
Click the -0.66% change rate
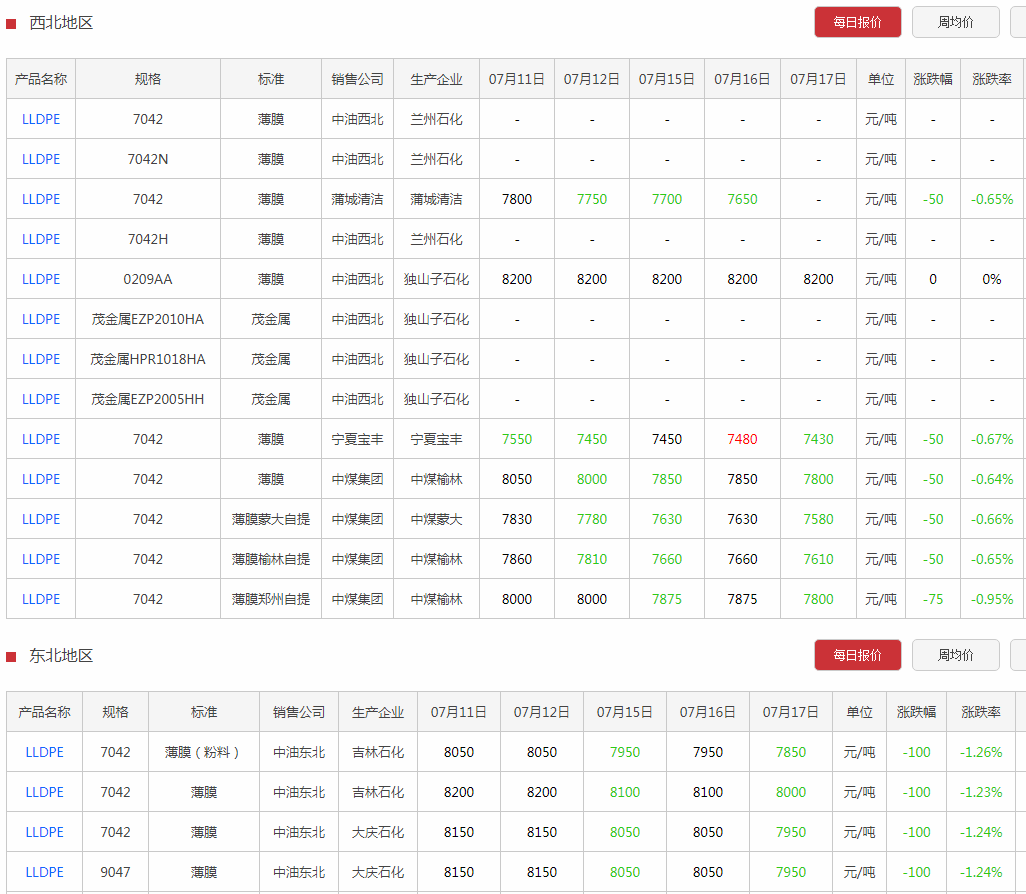[x=992, y=518]
